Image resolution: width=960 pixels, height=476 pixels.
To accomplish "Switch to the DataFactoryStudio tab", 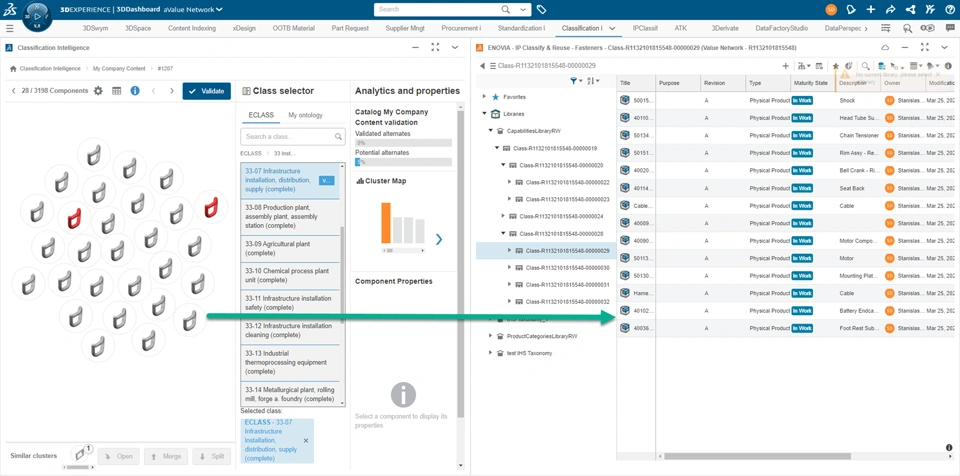I will (781, 28).
